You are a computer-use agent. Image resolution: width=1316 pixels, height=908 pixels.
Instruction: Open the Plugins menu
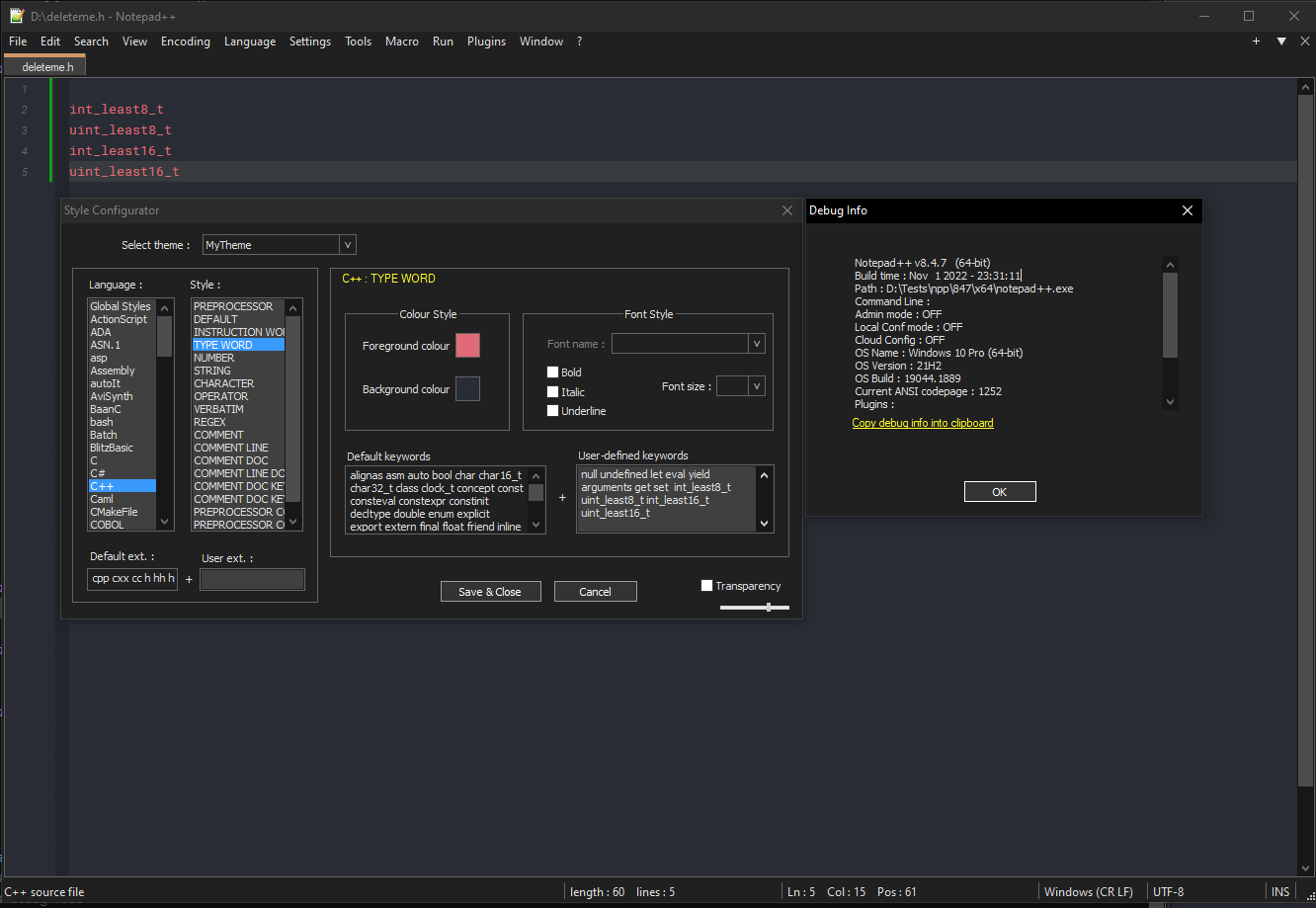click(x=486, y=41)
